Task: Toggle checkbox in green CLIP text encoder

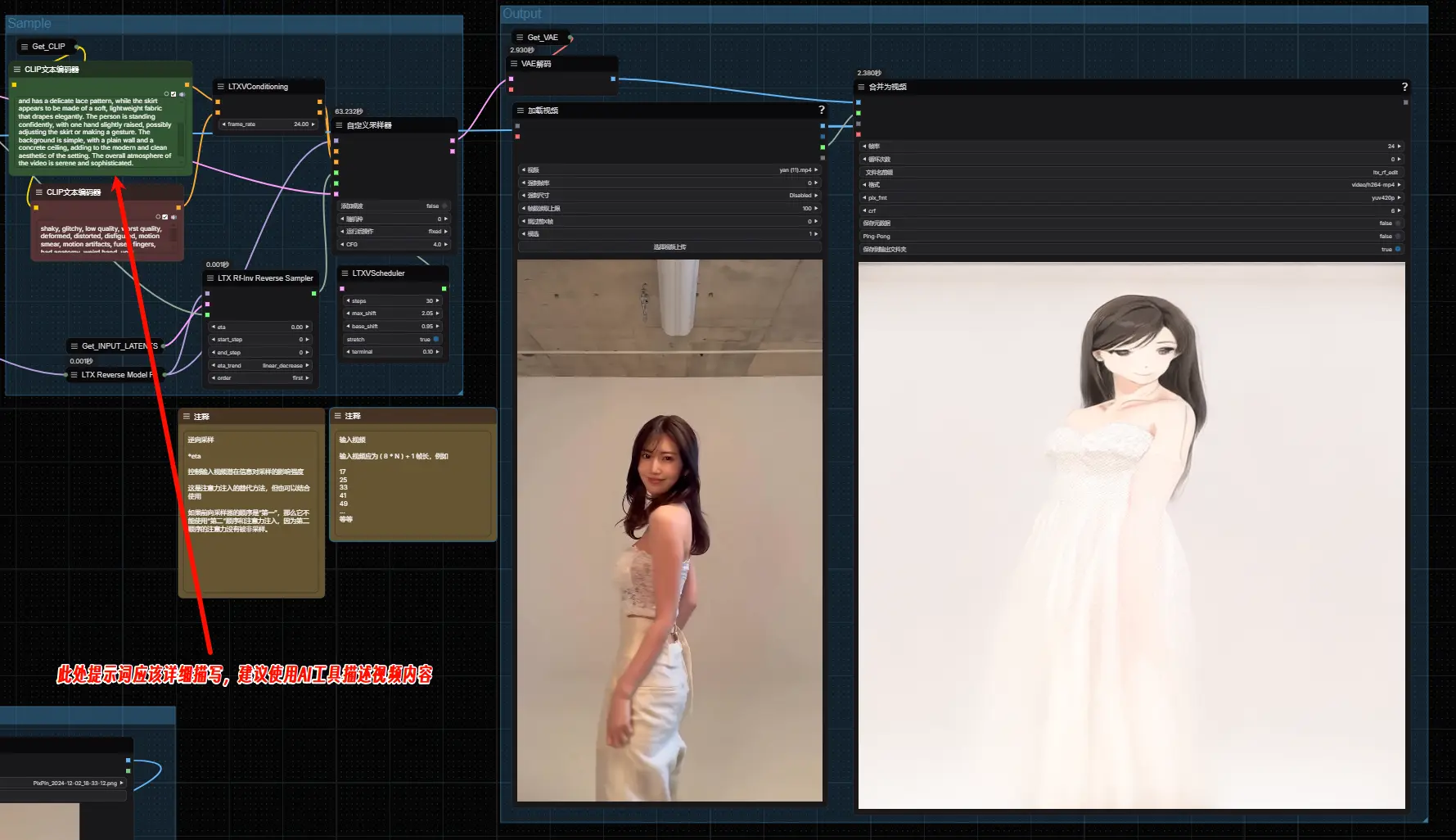Action: click(174, 94)
